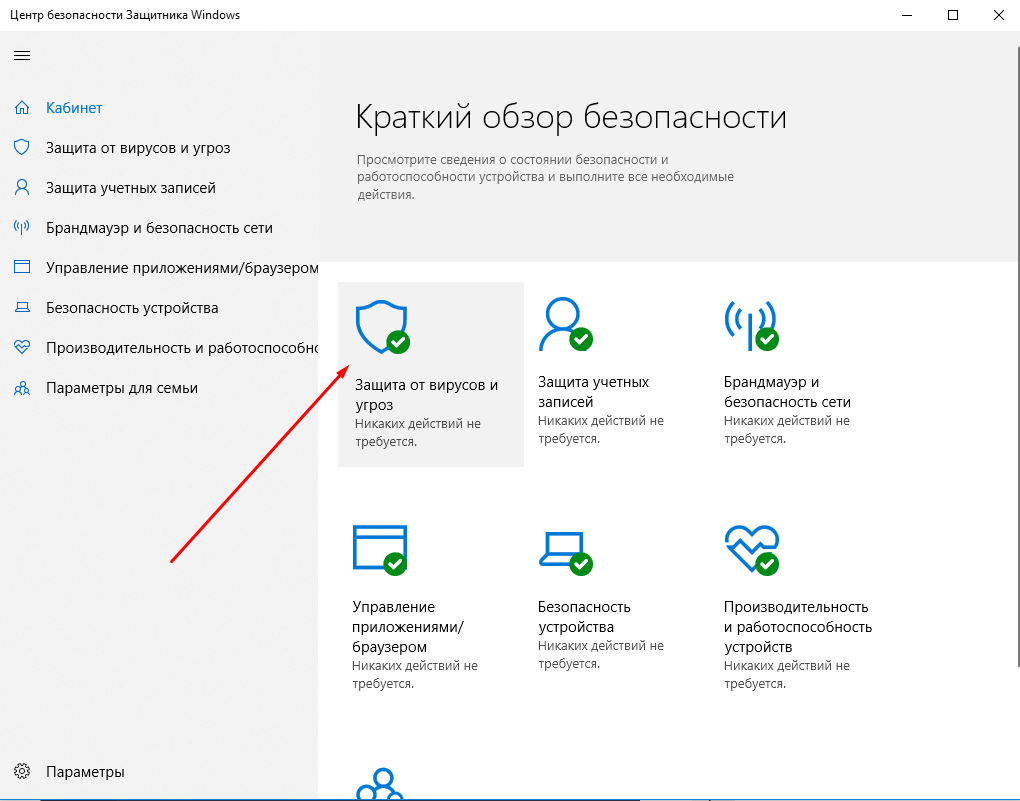This screenshot has width=1020, height=801.
Task: Click the large device security laptop icon
Action: (565, 553)
